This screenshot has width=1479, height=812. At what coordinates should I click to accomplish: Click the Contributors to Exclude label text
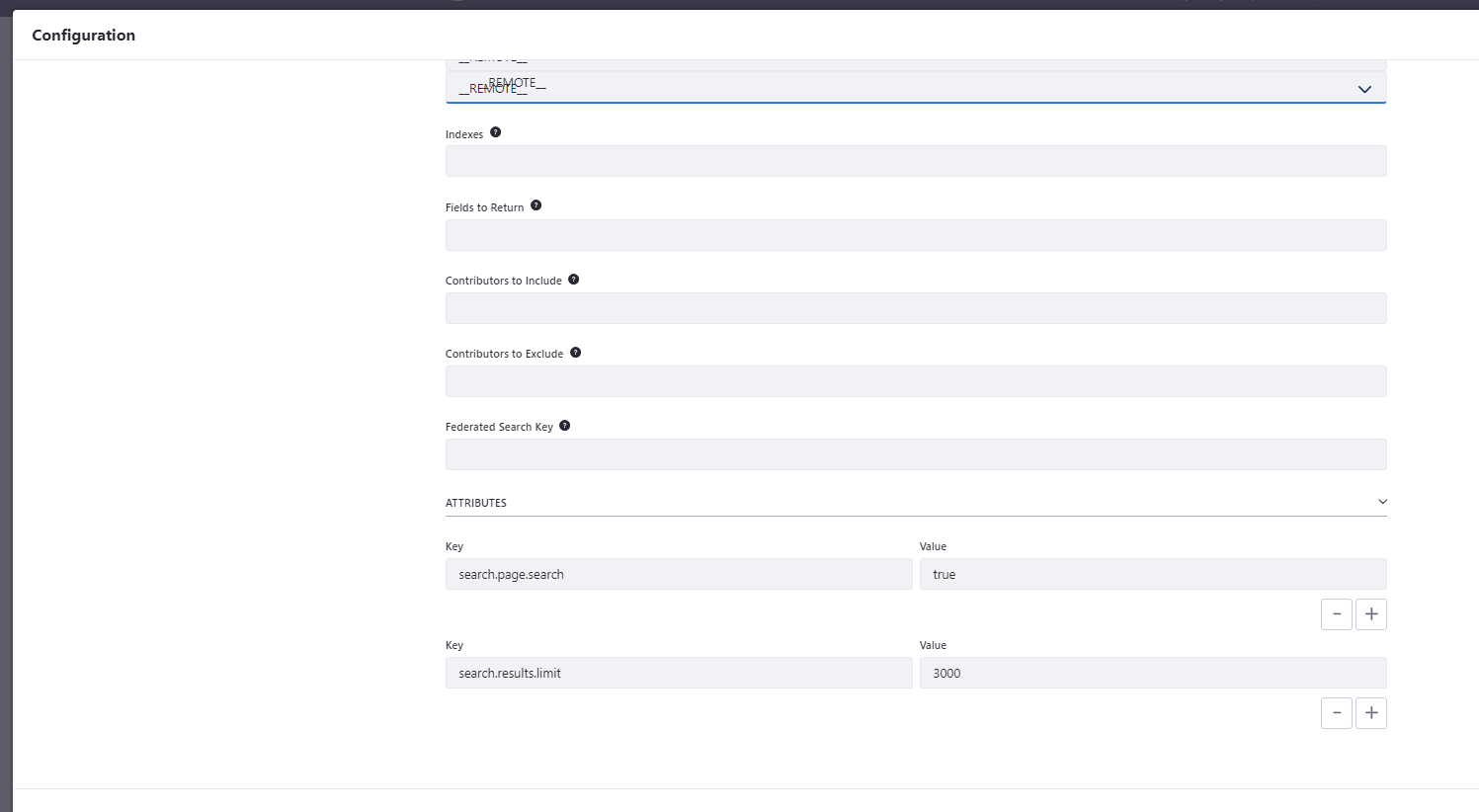pyautogui.click(x=504, y=354)
